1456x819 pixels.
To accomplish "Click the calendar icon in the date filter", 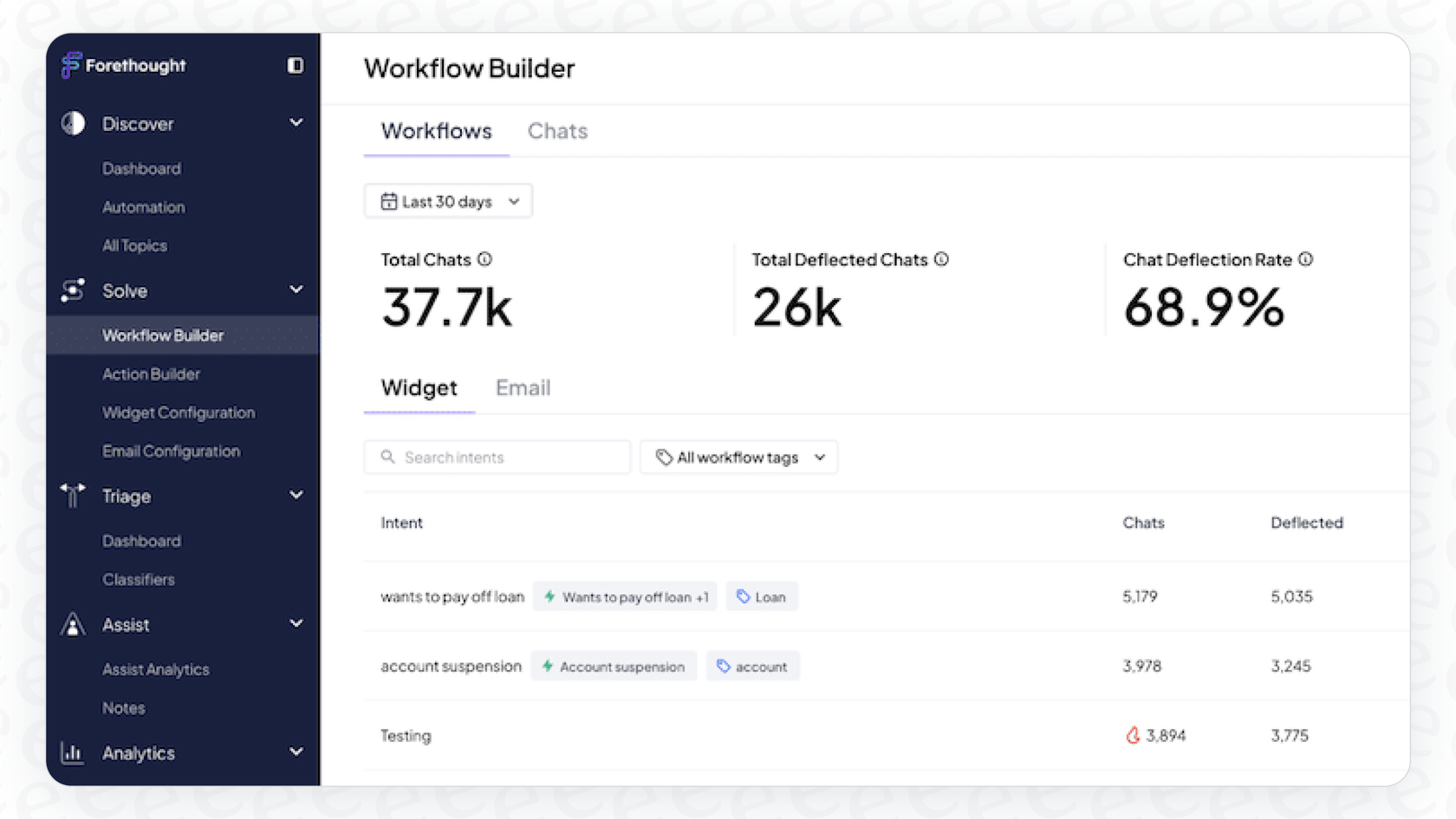I will point(389,200).
